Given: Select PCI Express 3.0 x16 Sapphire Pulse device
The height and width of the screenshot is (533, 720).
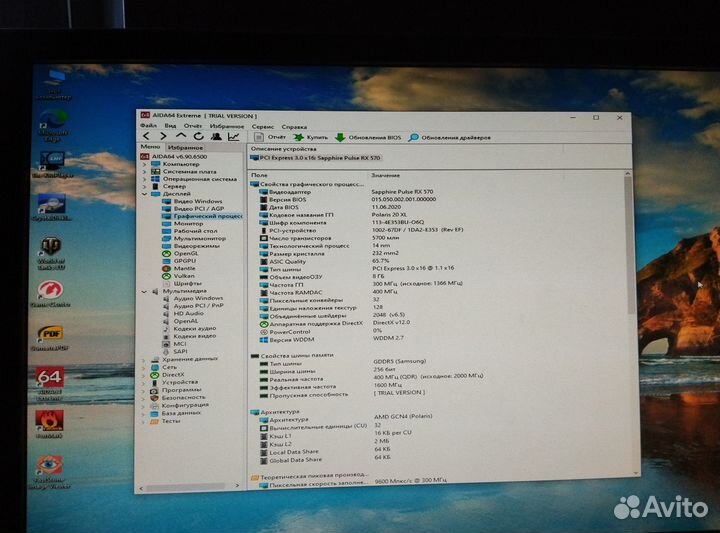Looking at the screenshot, I should (x=316, y=158).
